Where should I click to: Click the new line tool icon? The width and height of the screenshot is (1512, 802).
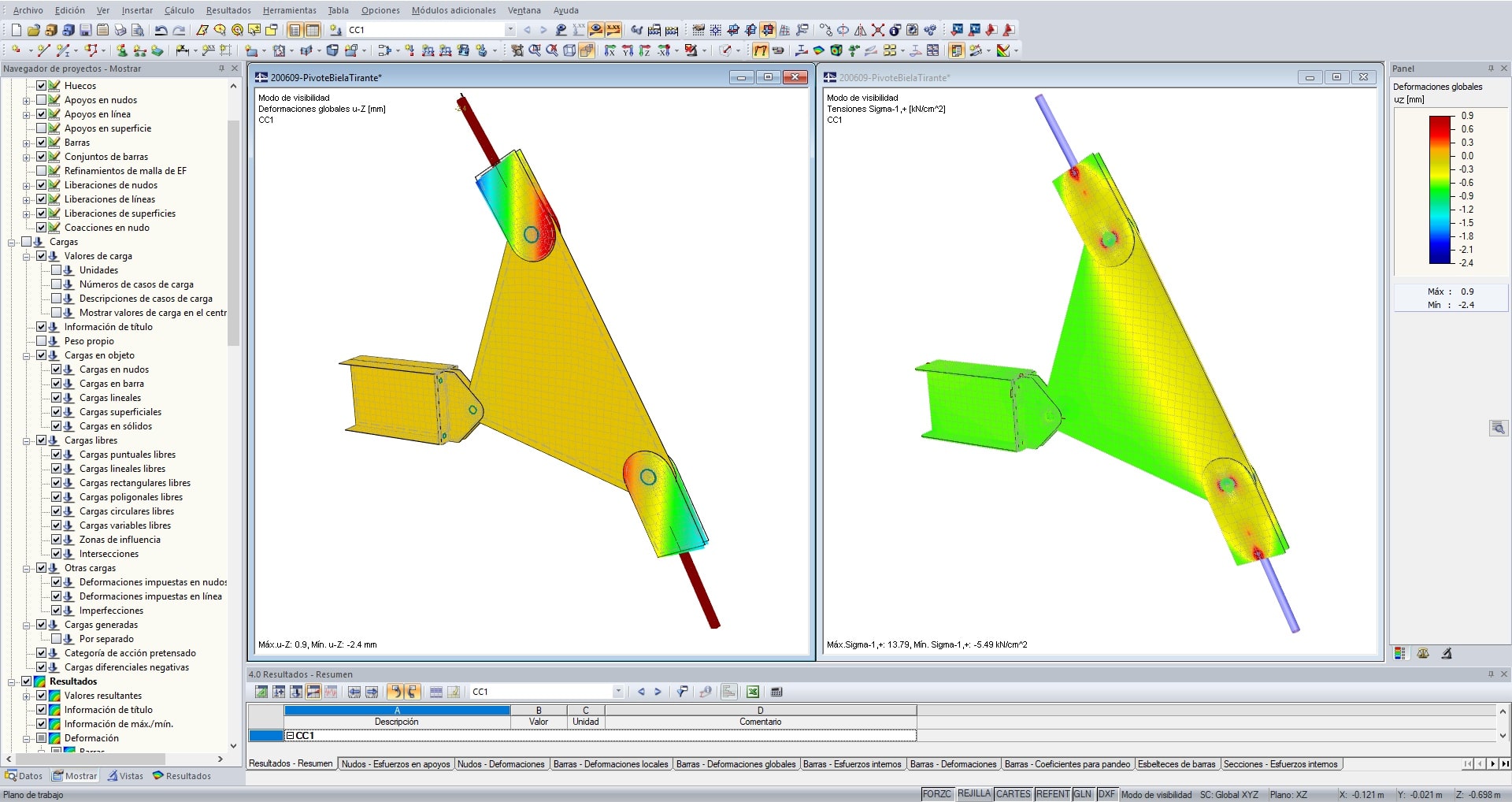pos(43,50)
